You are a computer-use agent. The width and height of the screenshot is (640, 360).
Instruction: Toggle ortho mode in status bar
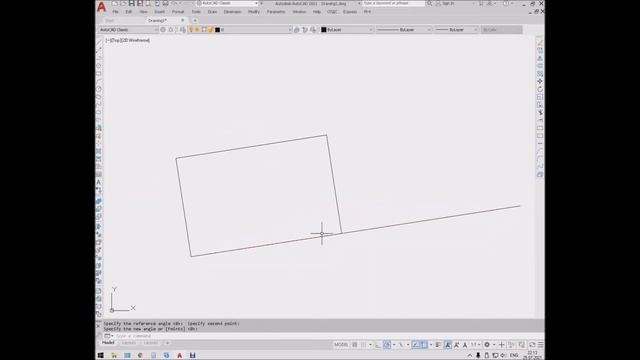378,345
